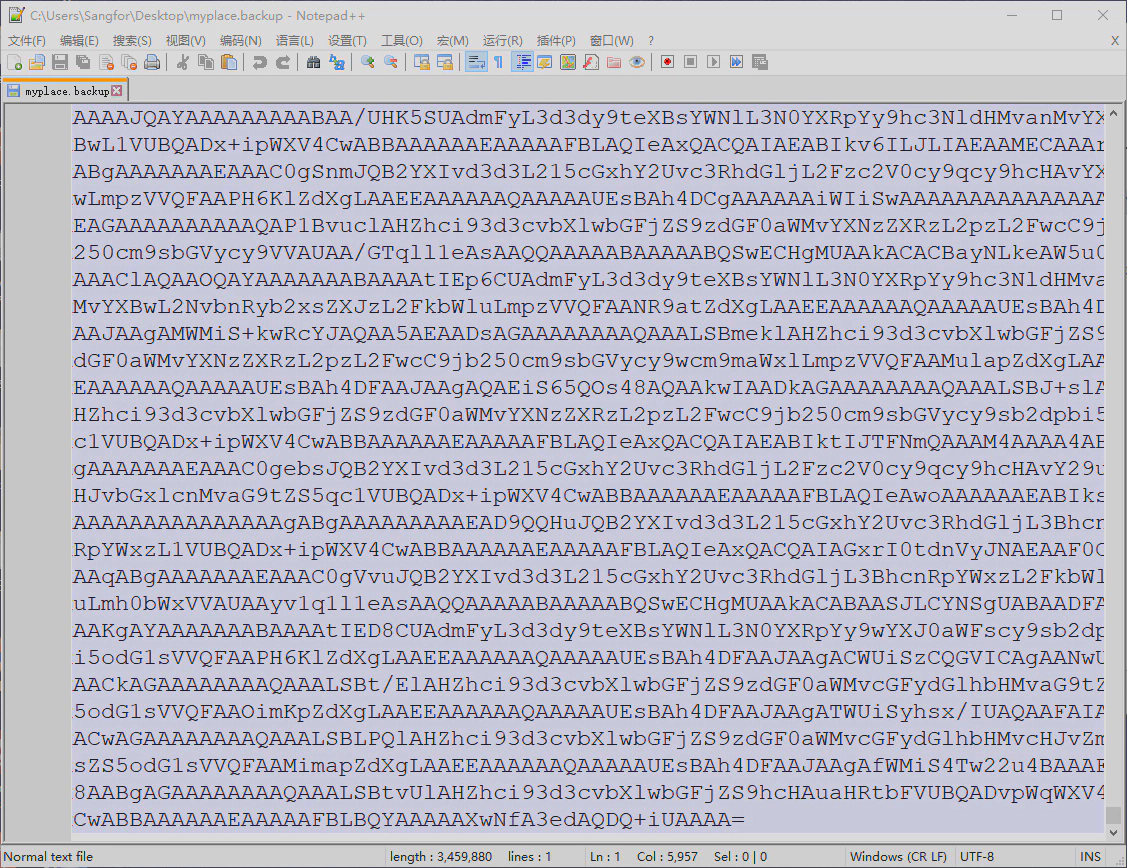
Task: Click UTF-8 encoding in status bar
Action: coord(985,857)
